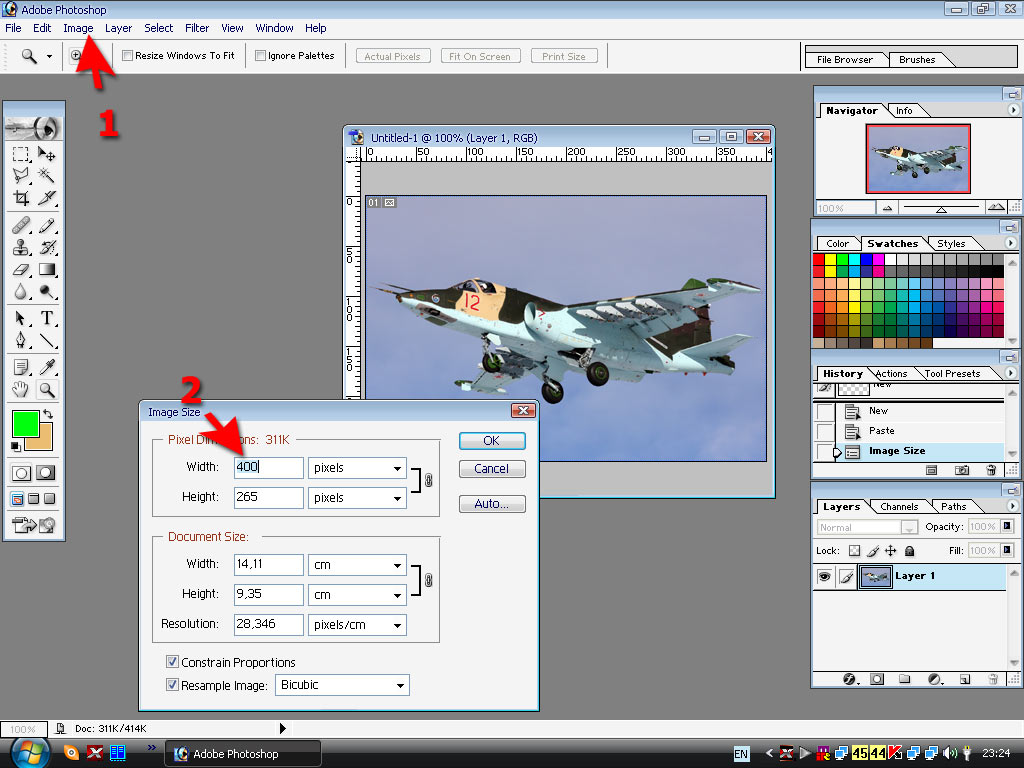The height and width of the screenshot is (768, 1024).
Task: Uncheck Constrain Proportions checkbox
Action: 173,662
